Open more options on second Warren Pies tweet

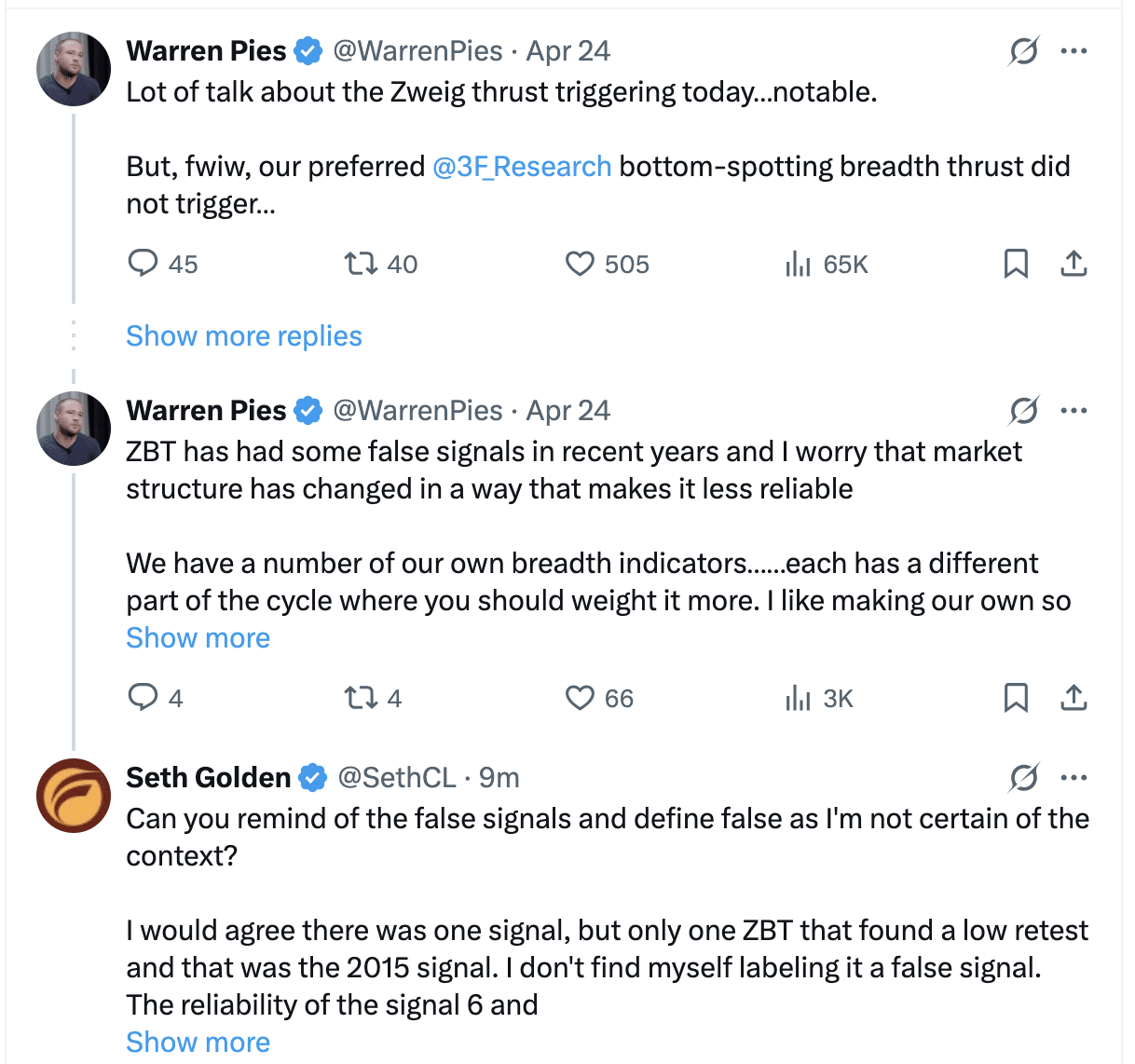point(1073,411)
